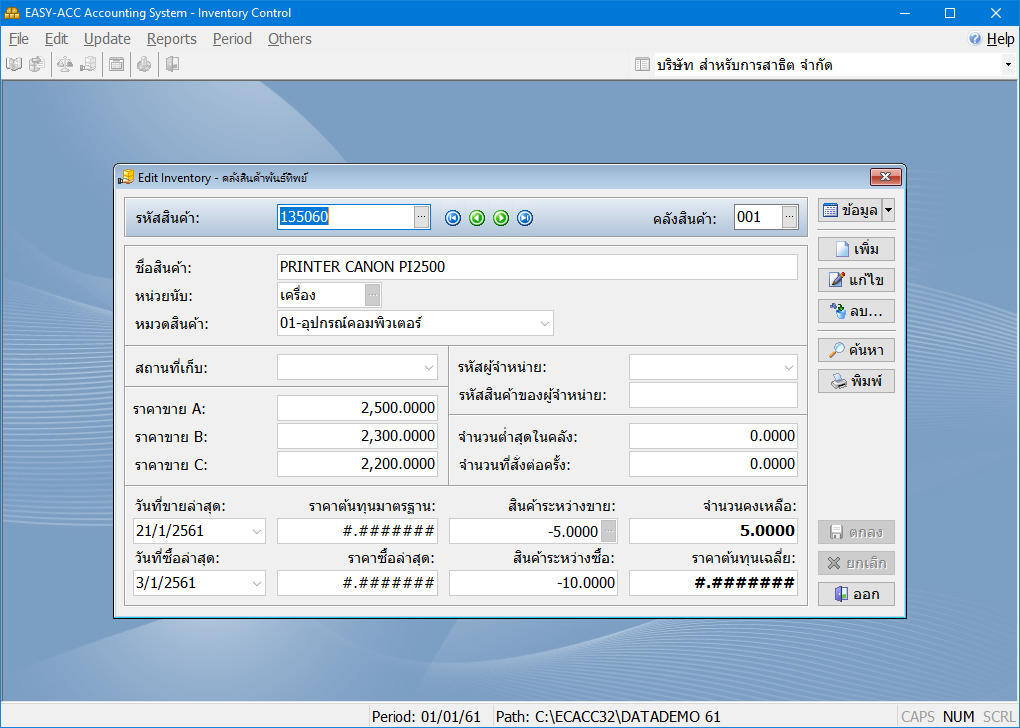The width and height of the screenshot is (1020, 728).
Task: Expand the หมวดสินค้า category dropdown
Action: pos(544,323)
